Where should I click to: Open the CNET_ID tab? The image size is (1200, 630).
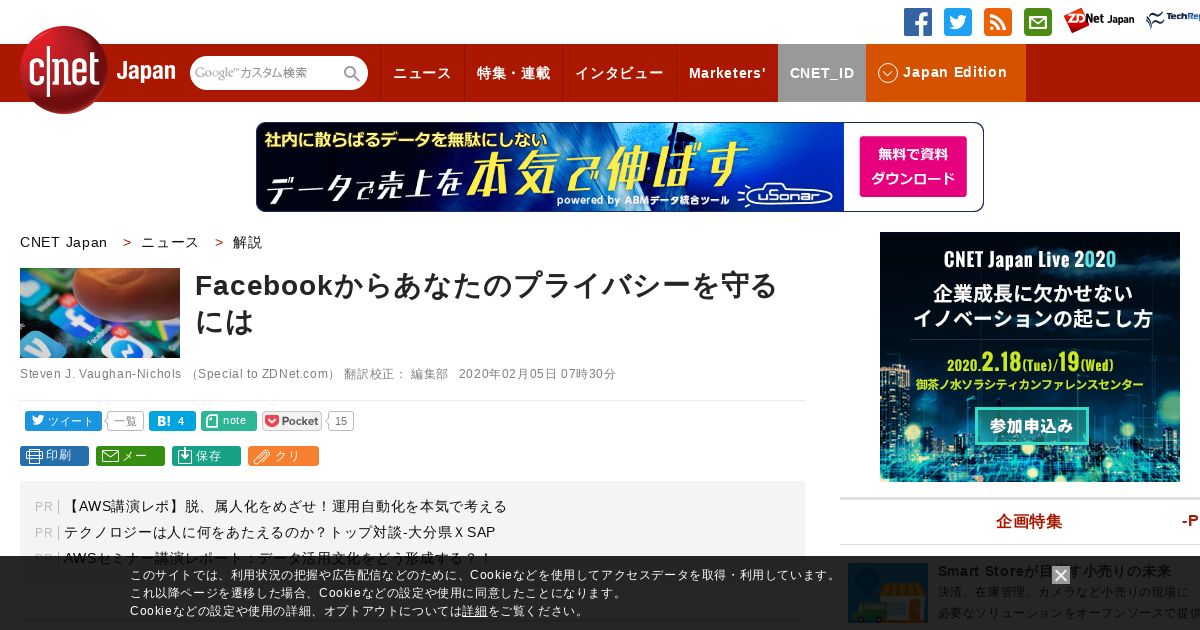pyautogui.click(x=822, y=73)
